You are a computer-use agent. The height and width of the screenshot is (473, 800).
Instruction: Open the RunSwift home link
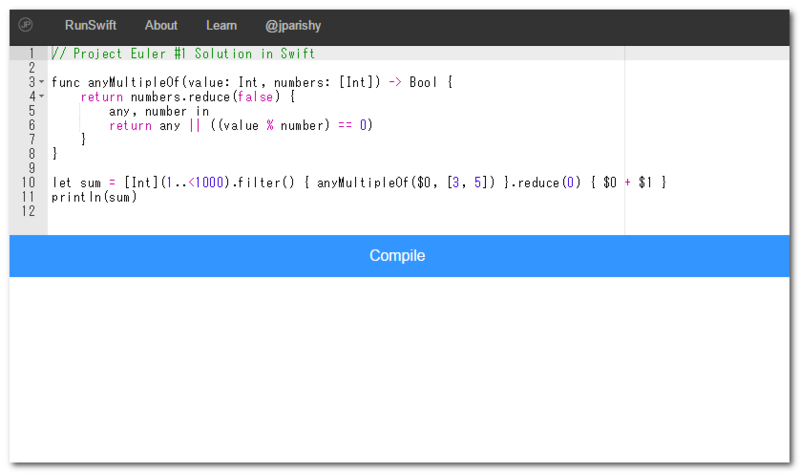(90, 25)
